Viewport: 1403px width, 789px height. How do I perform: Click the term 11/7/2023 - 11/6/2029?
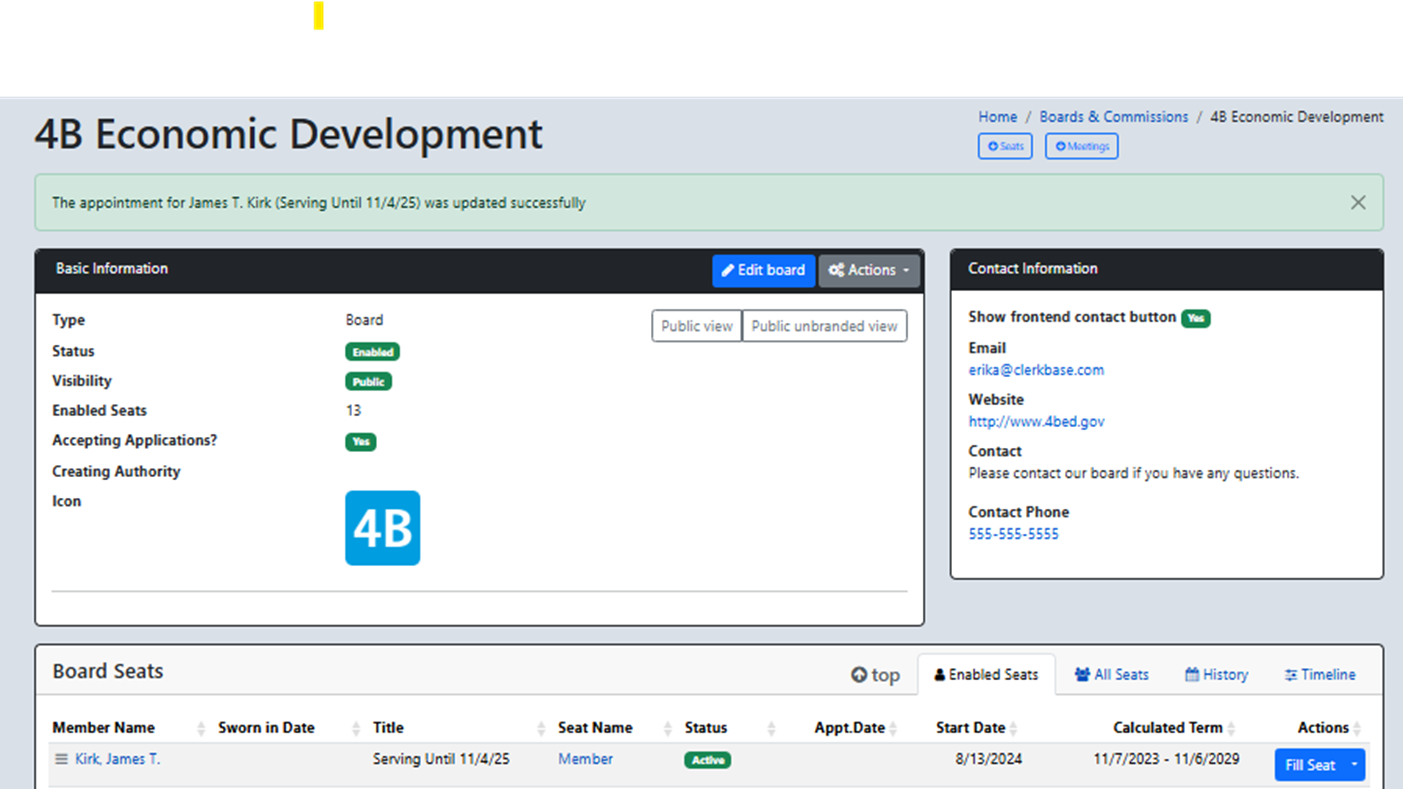(1166, 759)
